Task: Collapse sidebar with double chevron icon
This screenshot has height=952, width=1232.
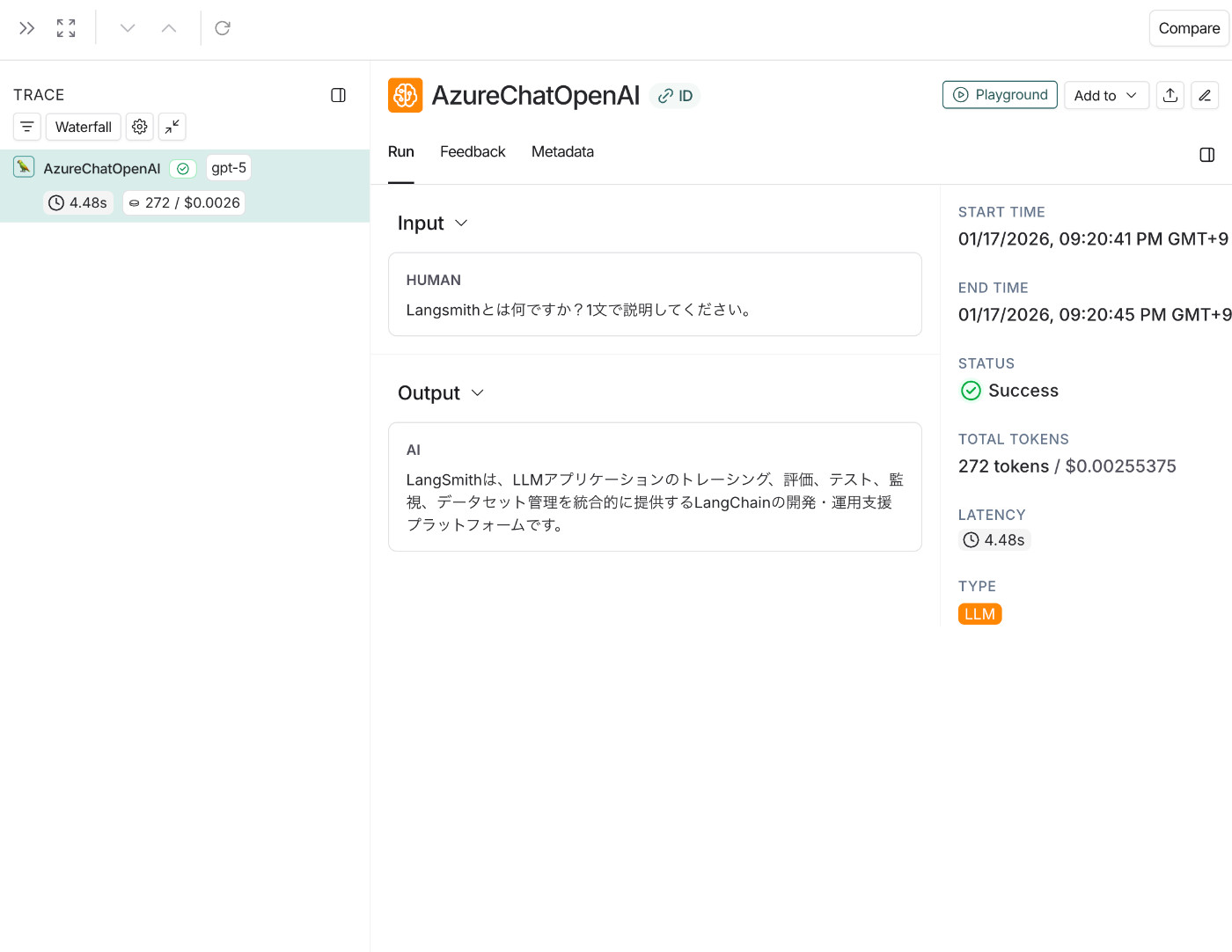Action: [x=27, y=28]
